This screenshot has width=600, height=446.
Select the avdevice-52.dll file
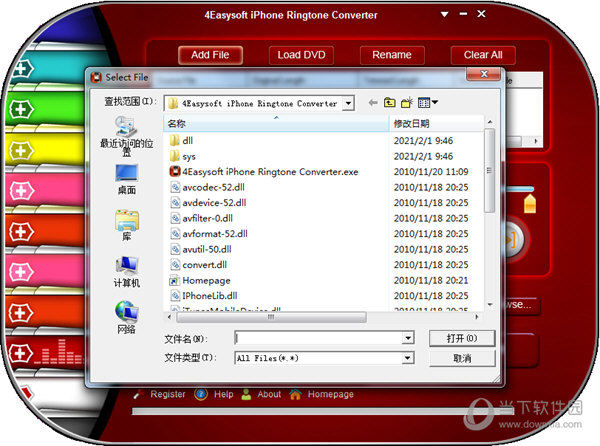208,203
